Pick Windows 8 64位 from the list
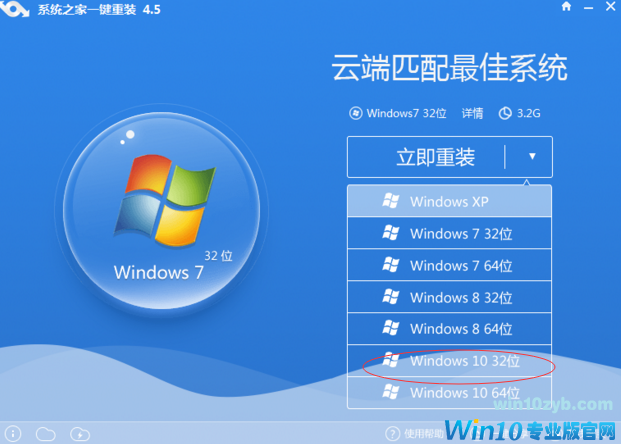This screenshot has height=444, width=621. pos(450,329)
